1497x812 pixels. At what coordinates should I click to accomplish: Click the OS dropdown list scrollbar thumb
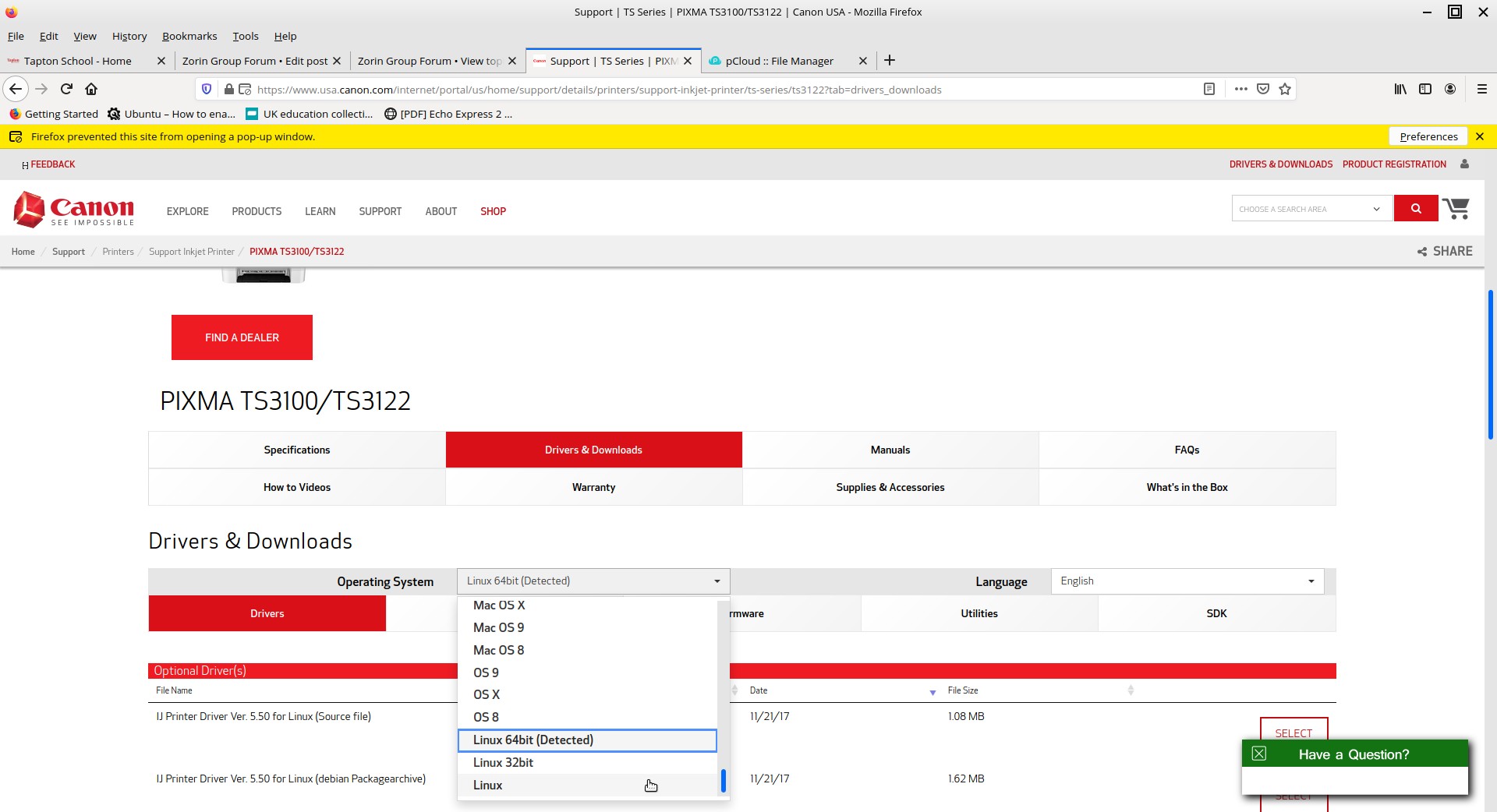coord(724,780)
